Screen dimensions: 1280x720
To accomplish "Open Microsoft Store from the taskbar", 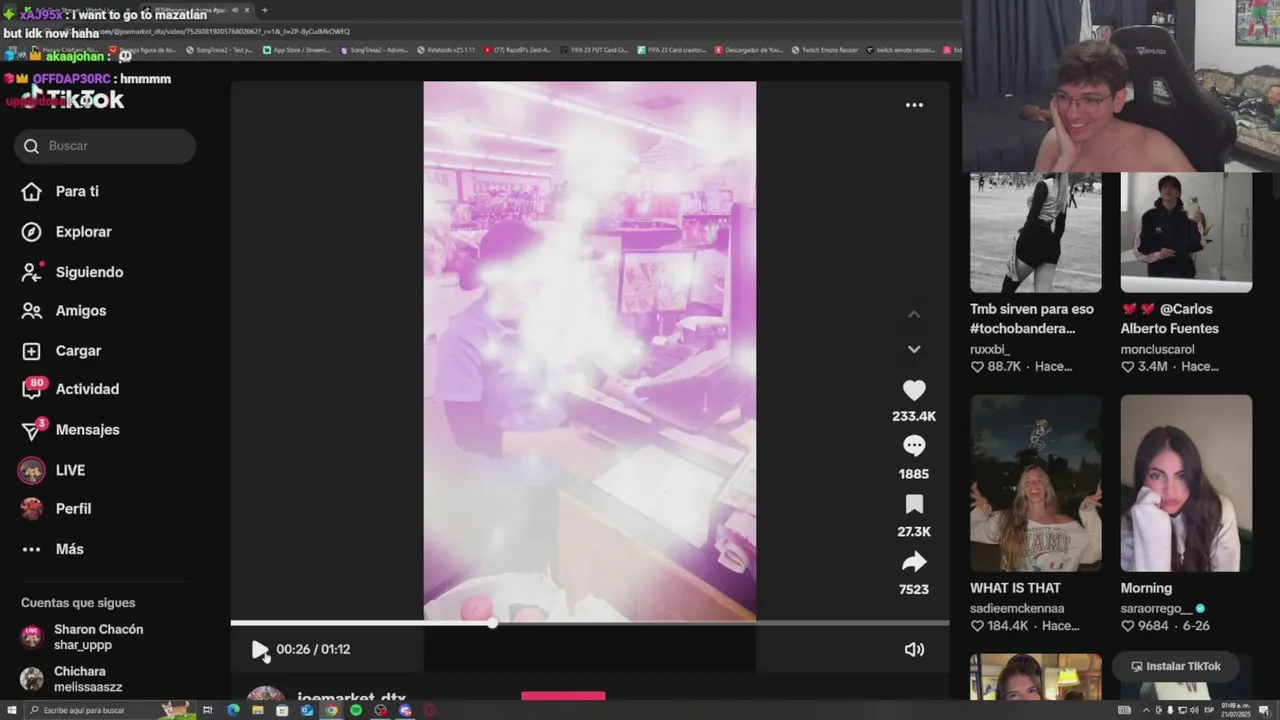I will pos(282,710).
